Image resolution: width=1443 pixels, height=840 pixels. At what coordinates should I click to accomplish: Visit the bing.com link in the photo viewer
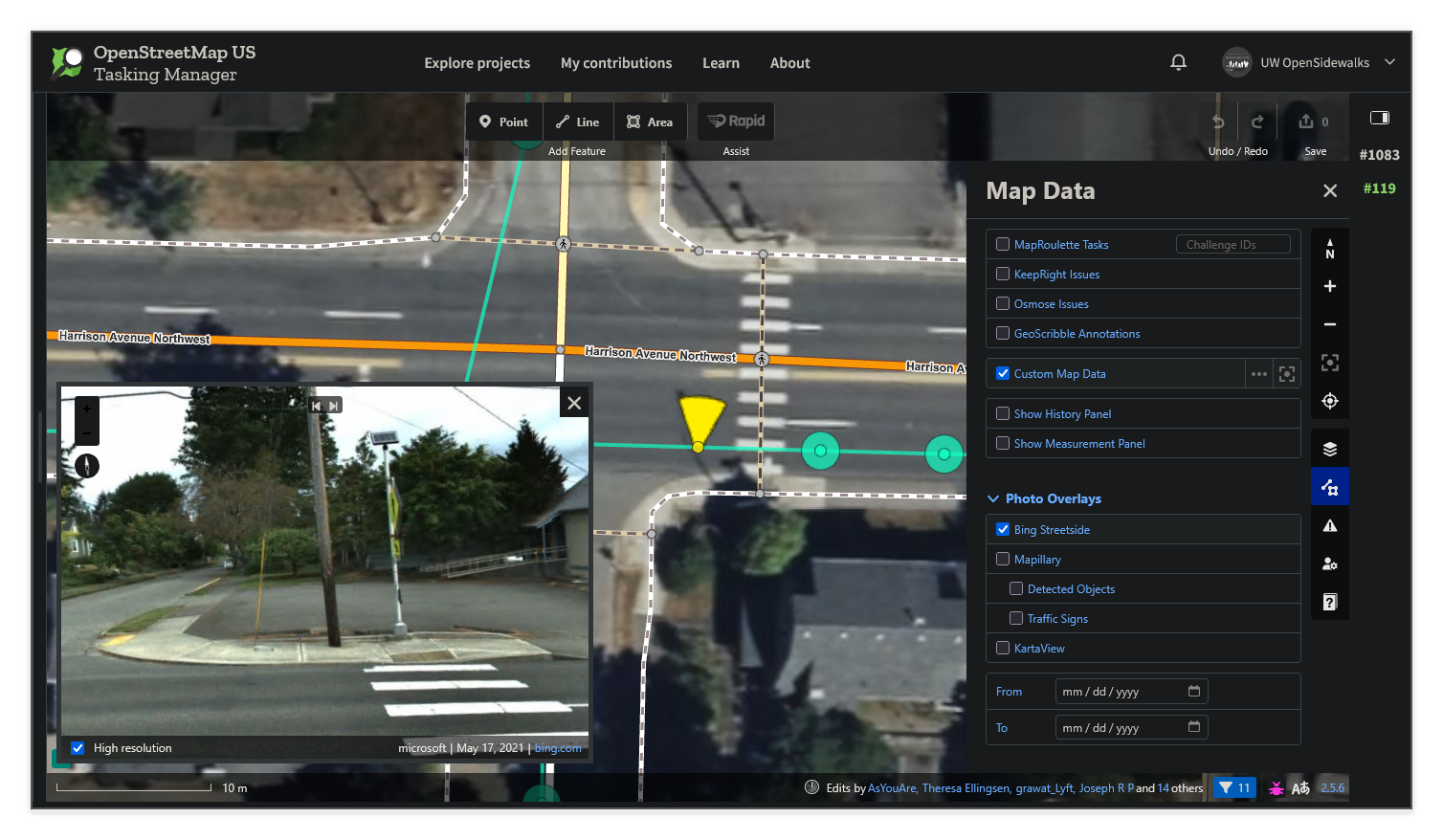coord(558,747)
